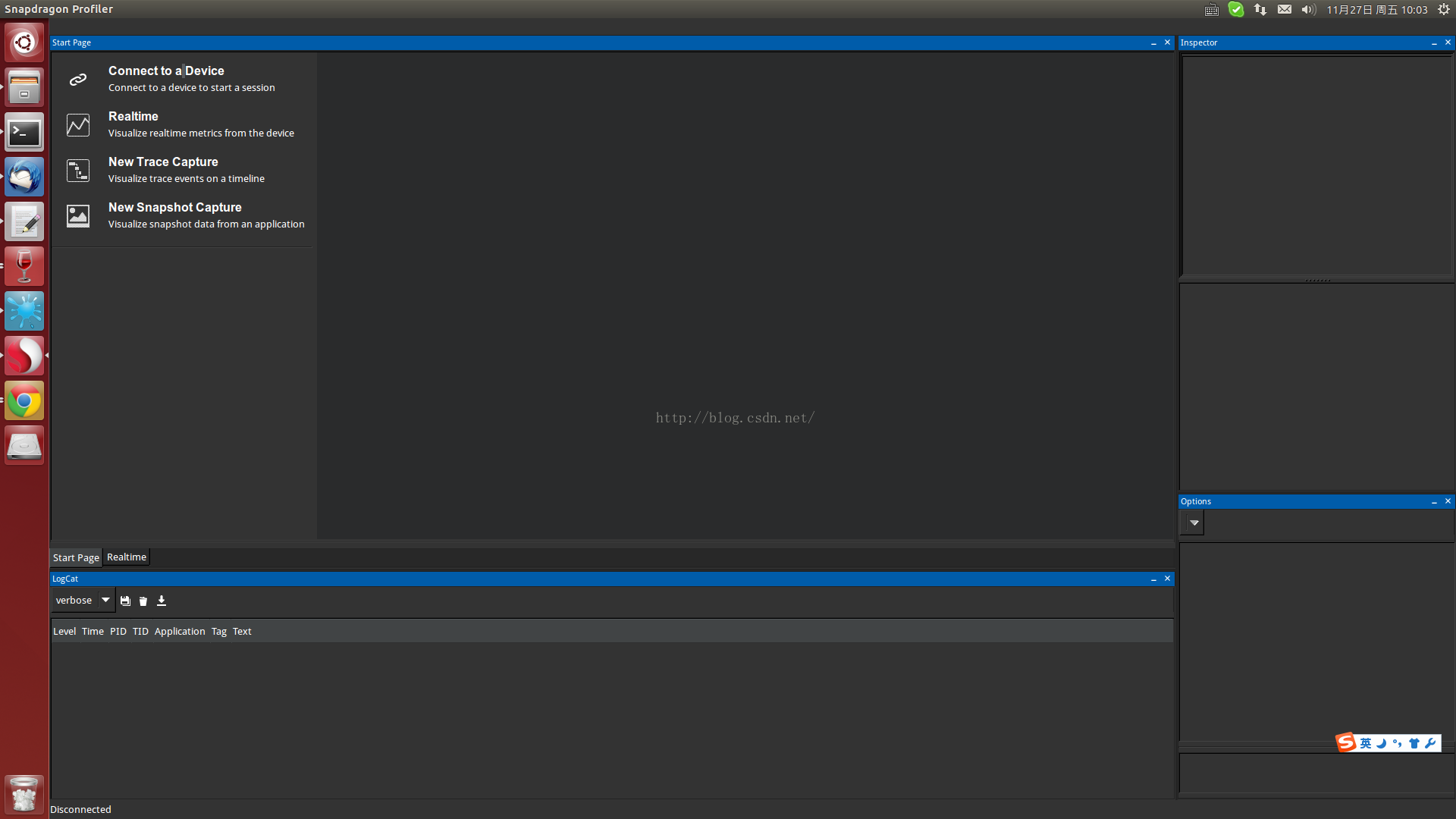
Task: Save the LogCat log with floppy icon
Action: (125, 601)
